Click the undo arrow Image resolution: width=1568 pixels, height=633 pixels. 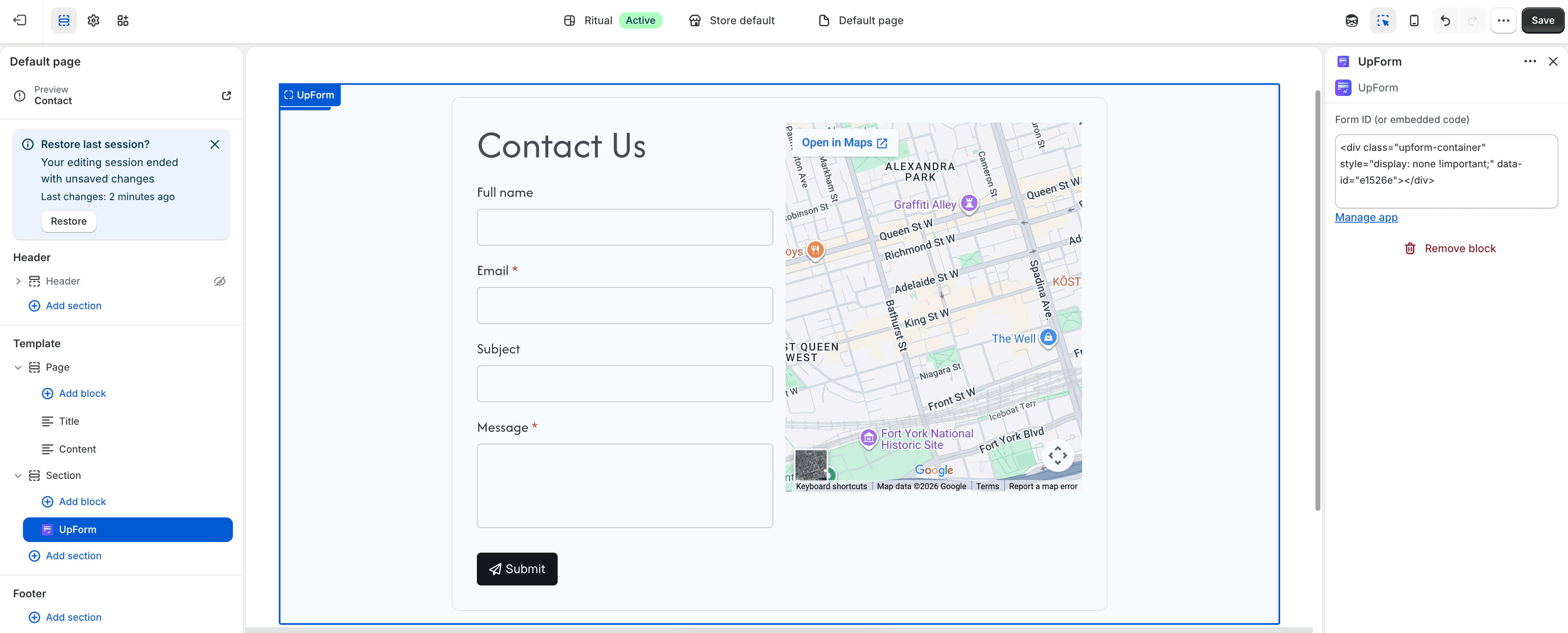point(1445,20)
